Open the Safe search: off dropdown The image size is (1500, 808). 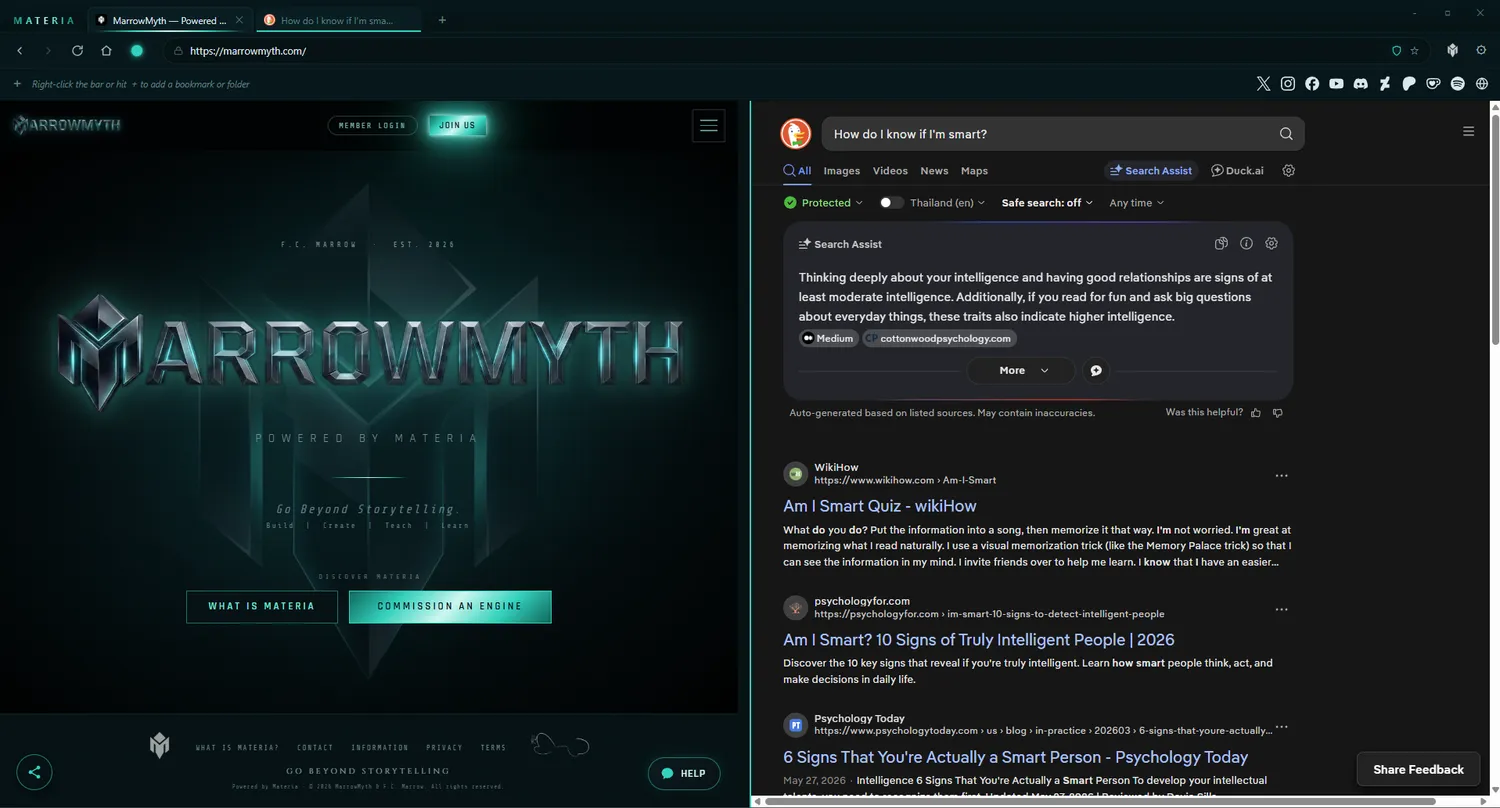click(1047, 202)
